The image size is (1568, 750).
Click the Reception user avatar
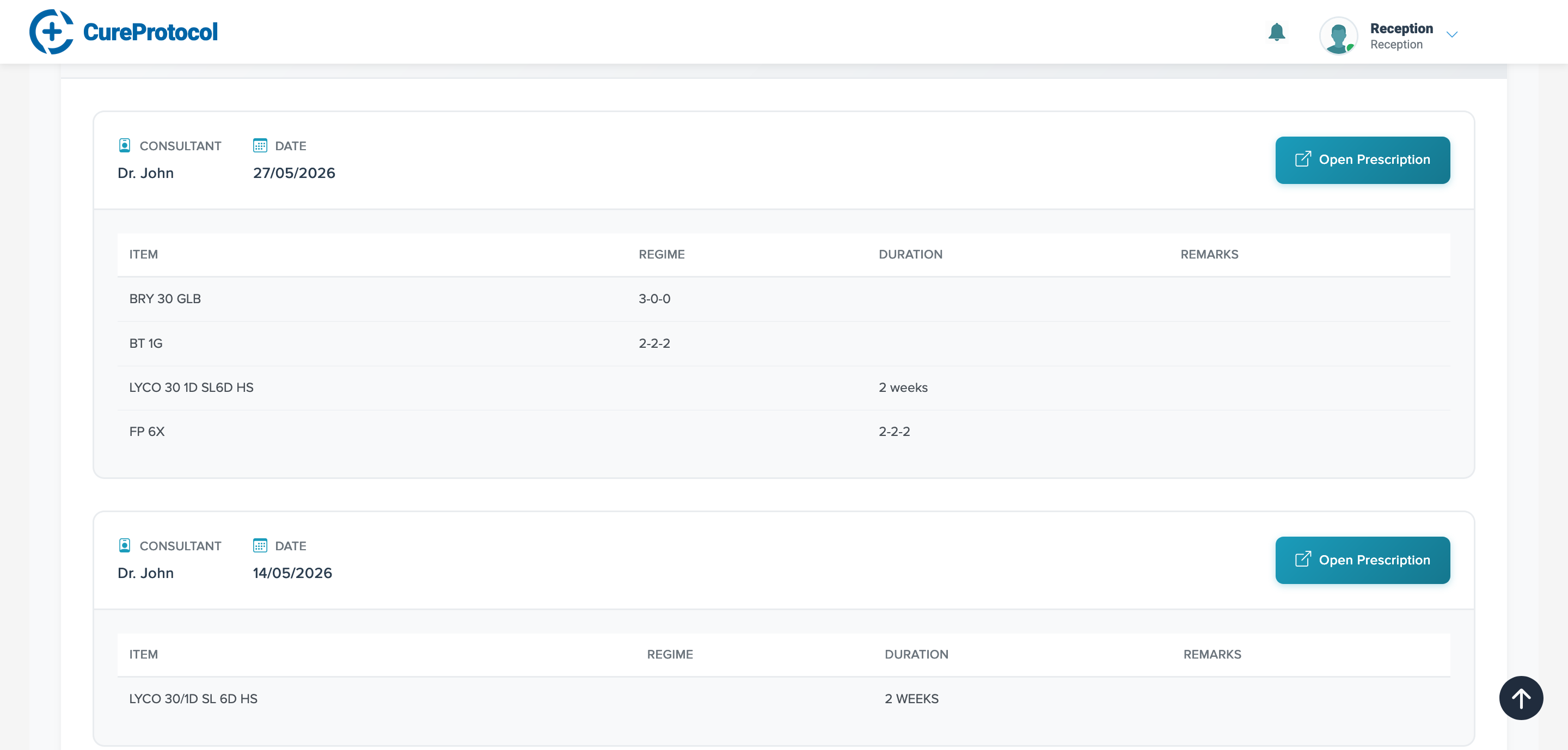(1338, 36)
